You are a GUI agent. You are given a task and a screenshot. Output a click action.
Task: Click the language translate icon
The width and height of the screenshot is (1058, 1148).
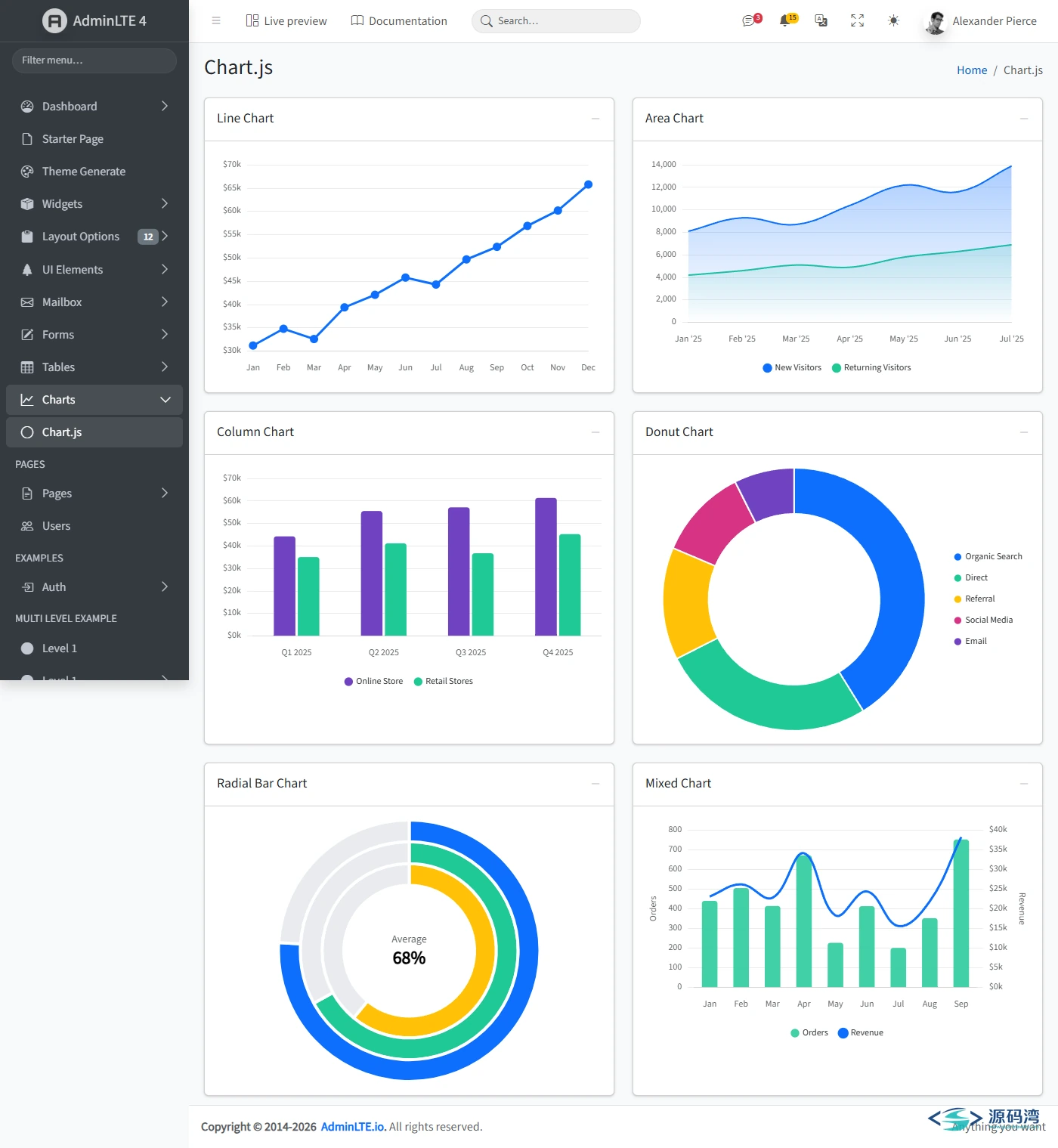click(x=821, y=21)
